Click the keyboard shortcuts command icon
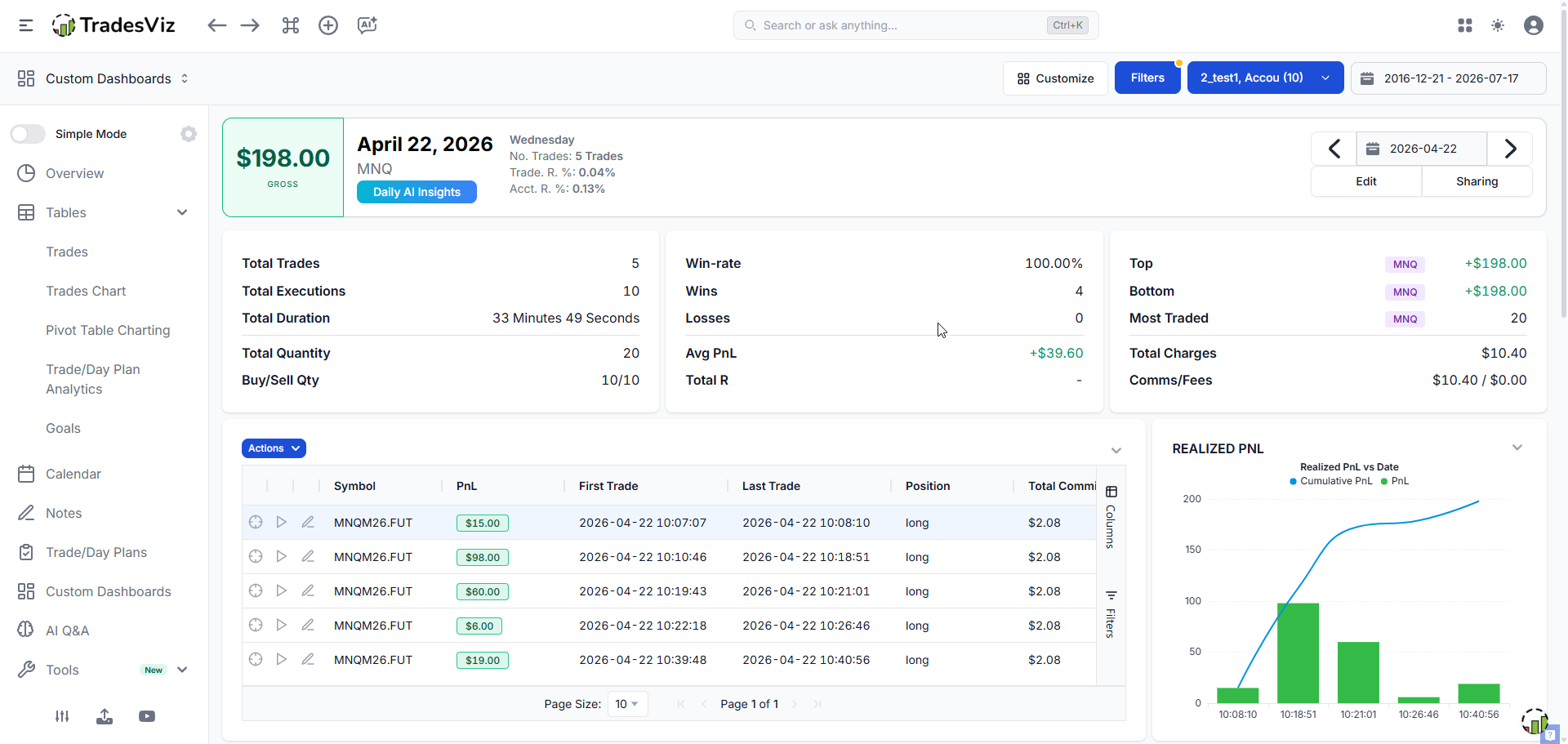Screen dimensions: 1568x744 coord(291,25)
